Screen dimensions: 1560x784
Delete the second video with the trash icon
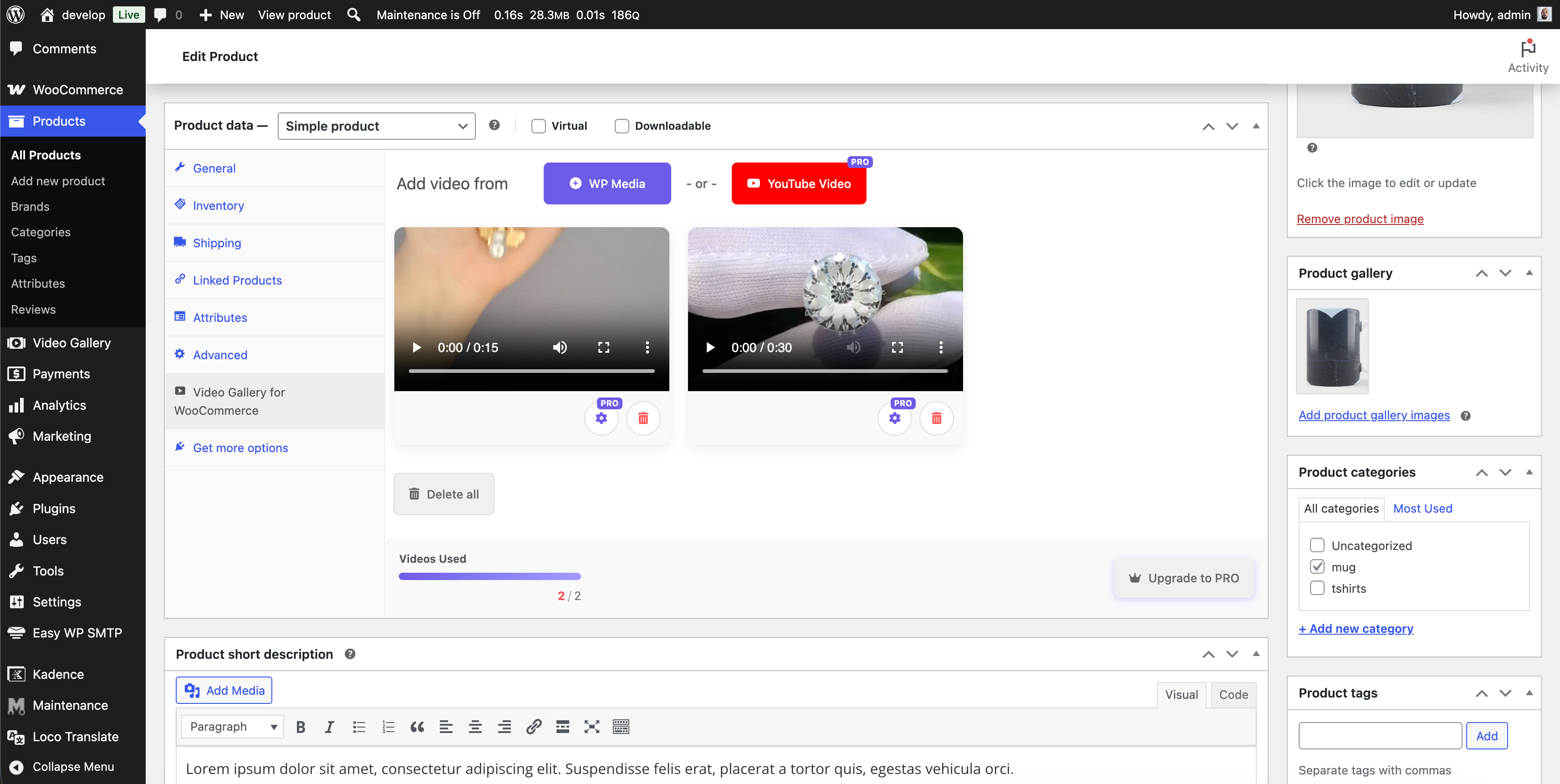(x=936, y=418)
